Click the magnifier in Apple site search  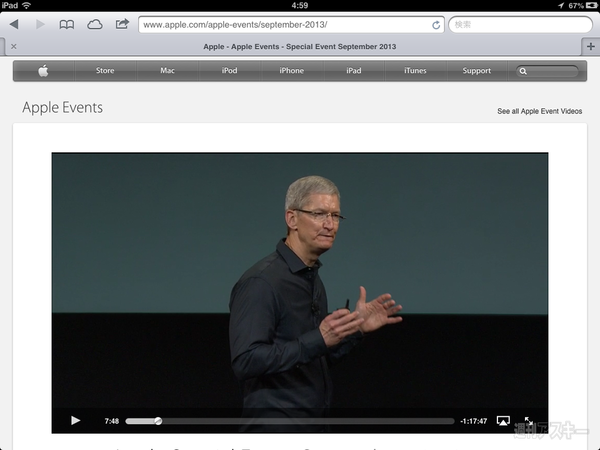(523, 71)
